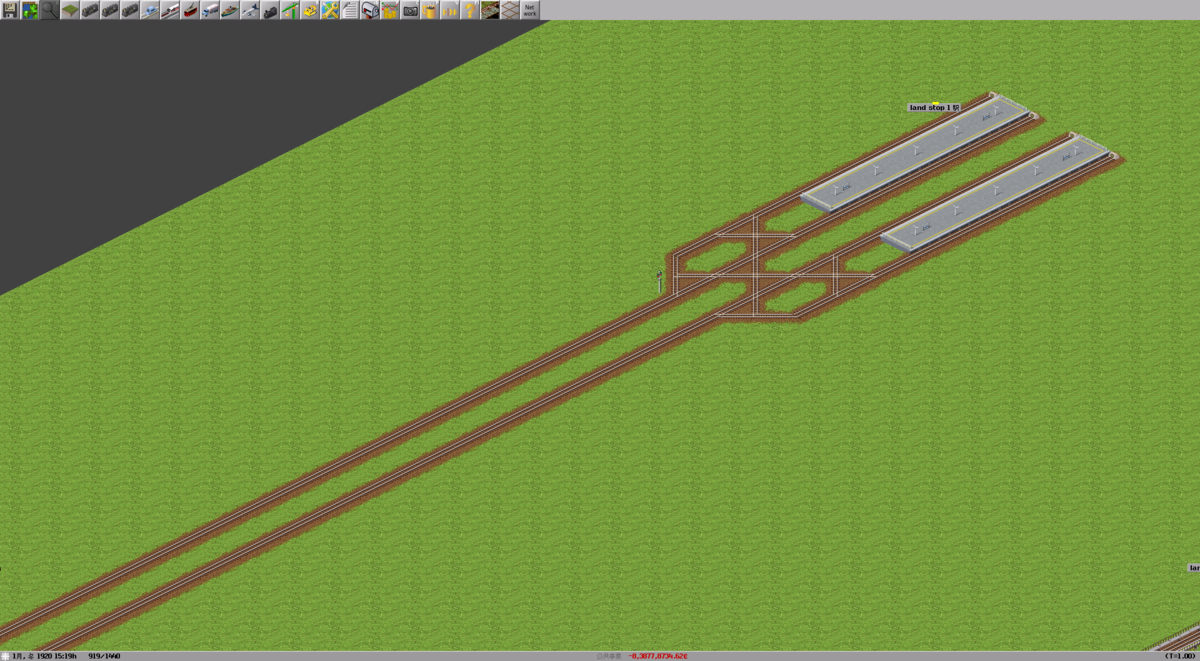
Task: Open the mailbox message center
Action: pyautogui.click(x=370, y=10)
